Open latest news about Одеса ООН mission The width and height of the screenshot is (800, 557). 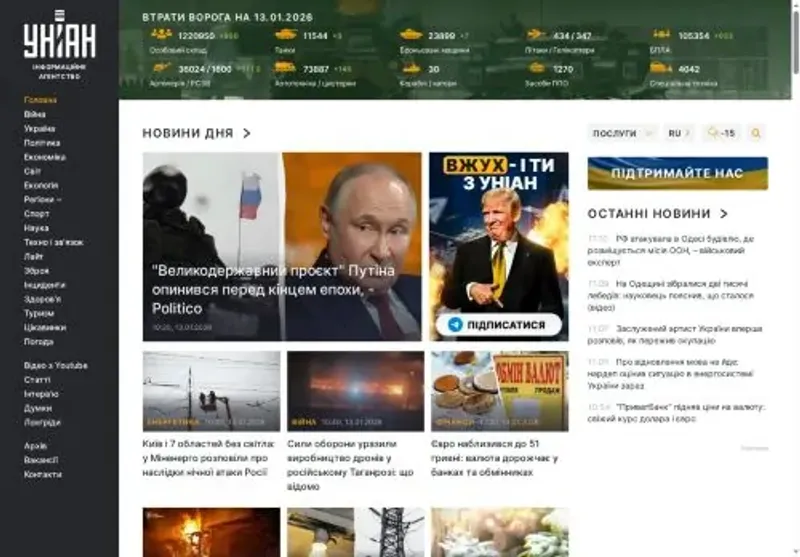point(671,250)
